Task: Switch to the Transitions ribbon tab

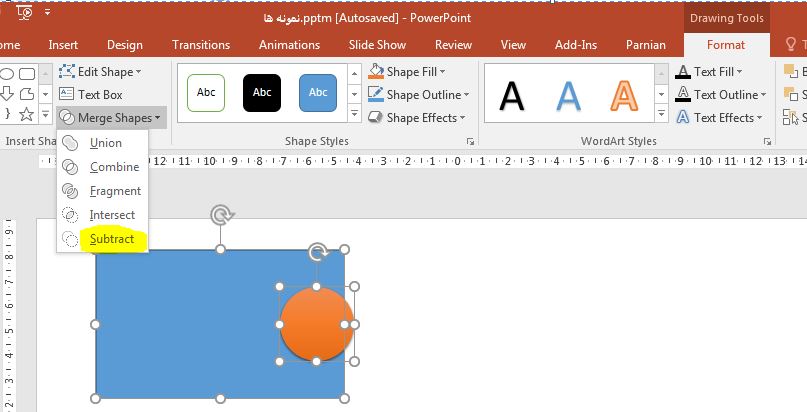Action: point(201,45)
